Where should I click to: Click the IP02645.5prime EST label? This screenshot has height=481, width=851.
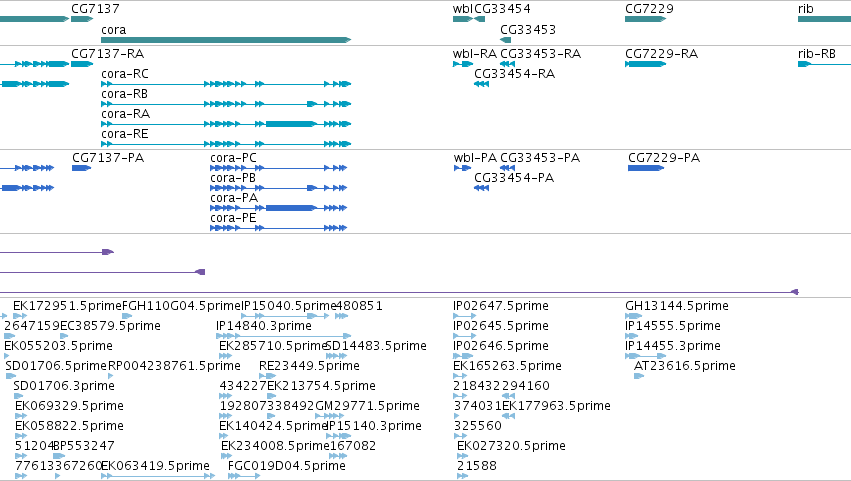tap(500, 326)
